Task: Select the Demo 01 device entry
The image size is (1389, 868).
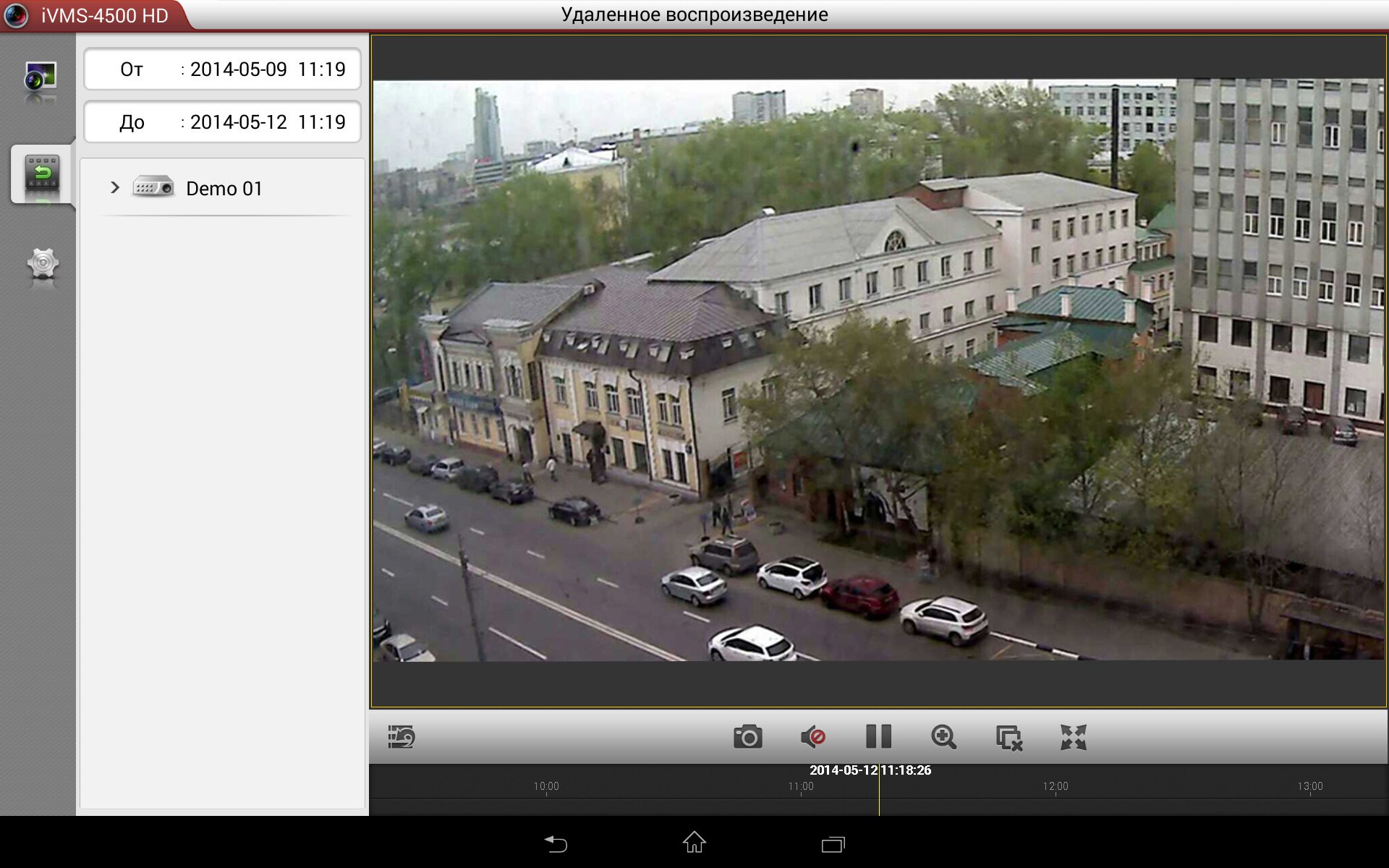Action: [x=222, y=188]
